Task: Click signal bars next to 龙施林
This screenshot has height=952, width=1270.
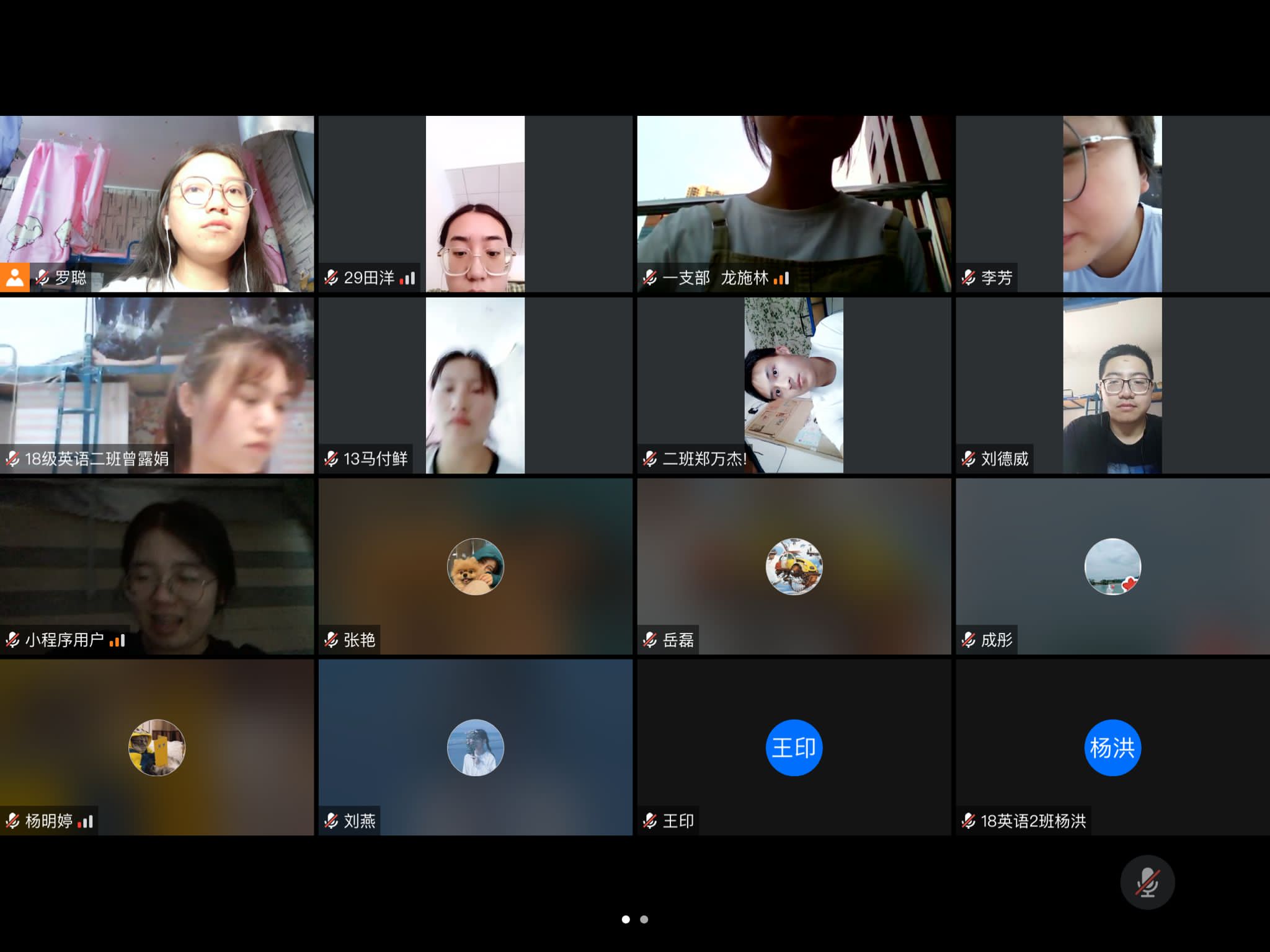Action: click(x=781, y=278)
